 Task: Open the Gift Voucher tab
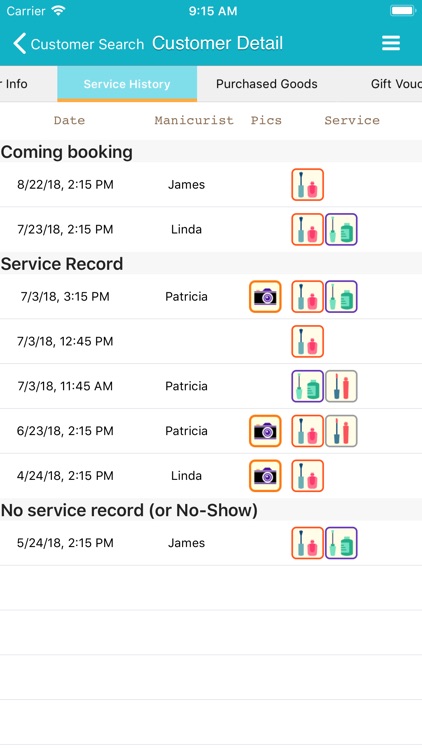tap(396, 84)
